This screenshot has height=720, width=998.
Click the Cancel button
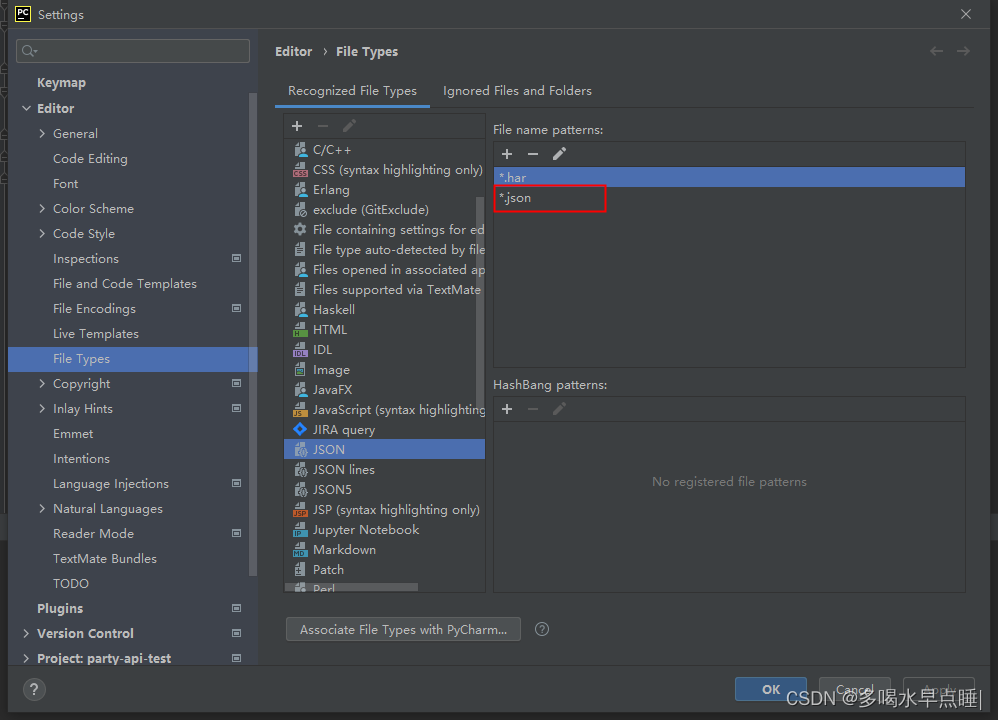pyautogui.click(x=855, y=689)
